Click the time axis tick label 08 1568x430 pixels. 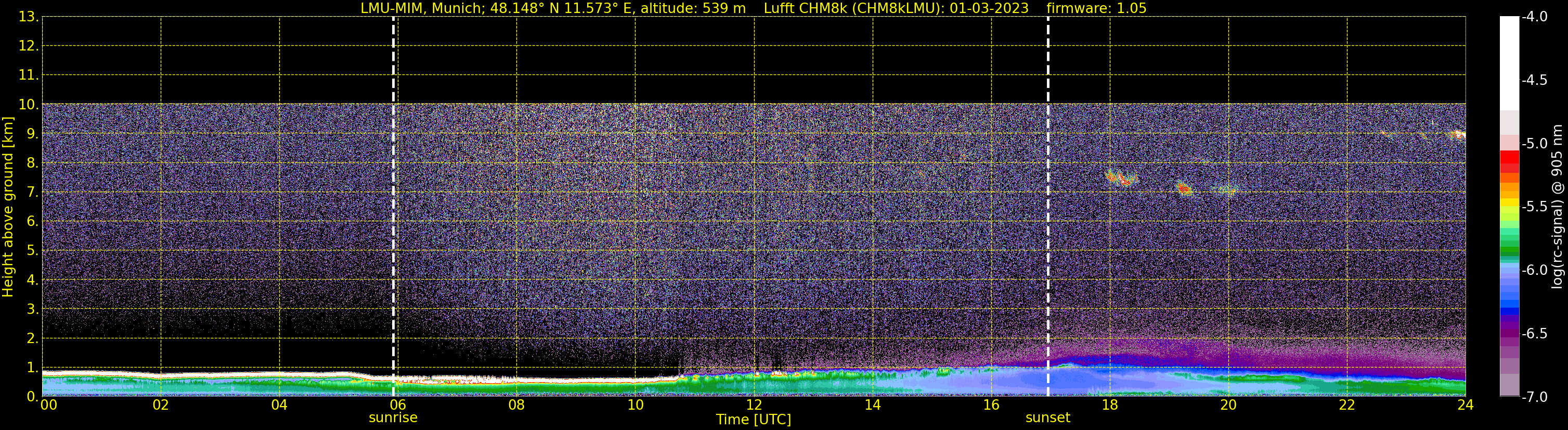[x=517, y=405]
